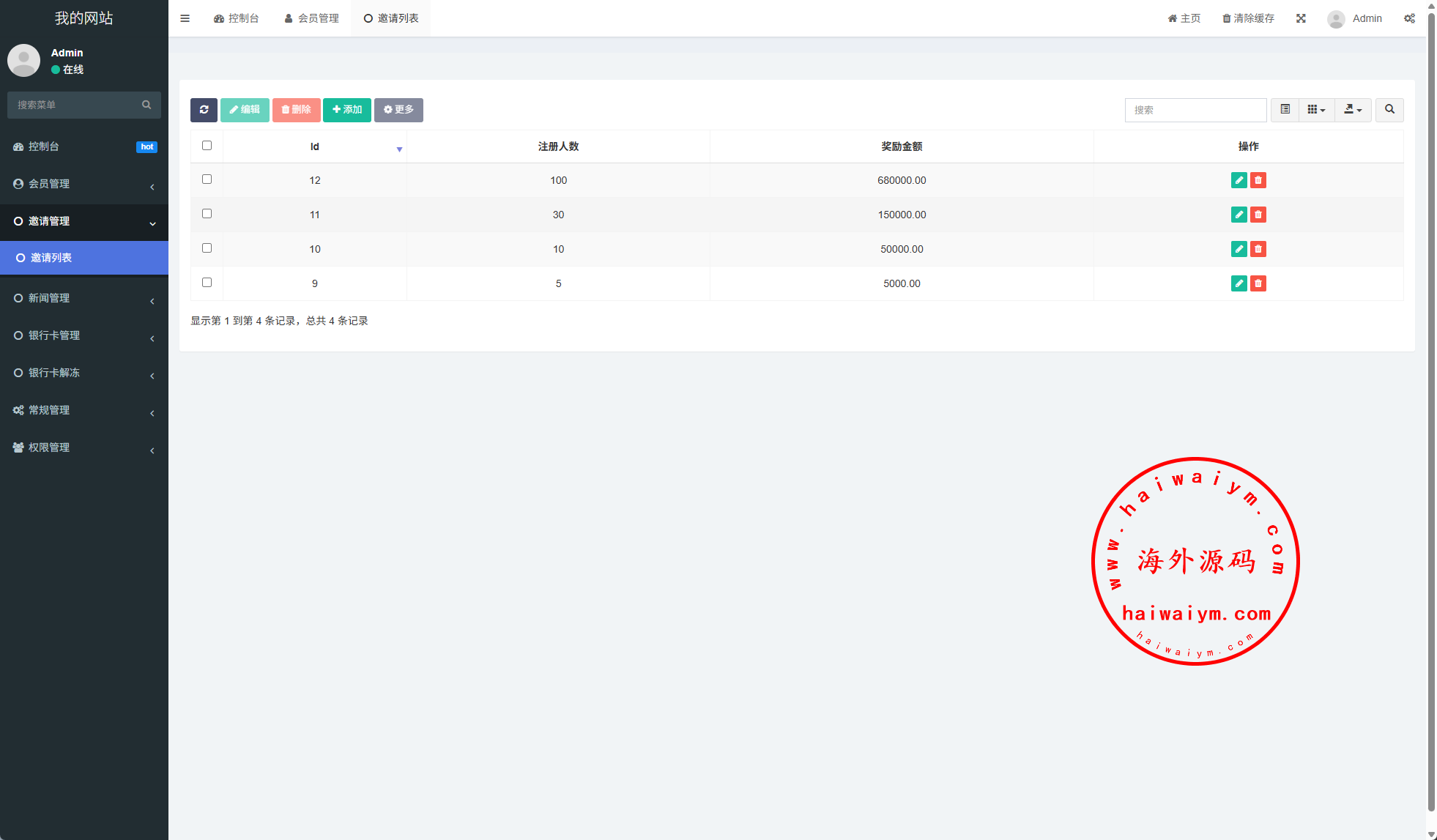Click the green edit icon for row 12
Viewport: 1437px width, 840px height.
click(x=1239, y=180)
